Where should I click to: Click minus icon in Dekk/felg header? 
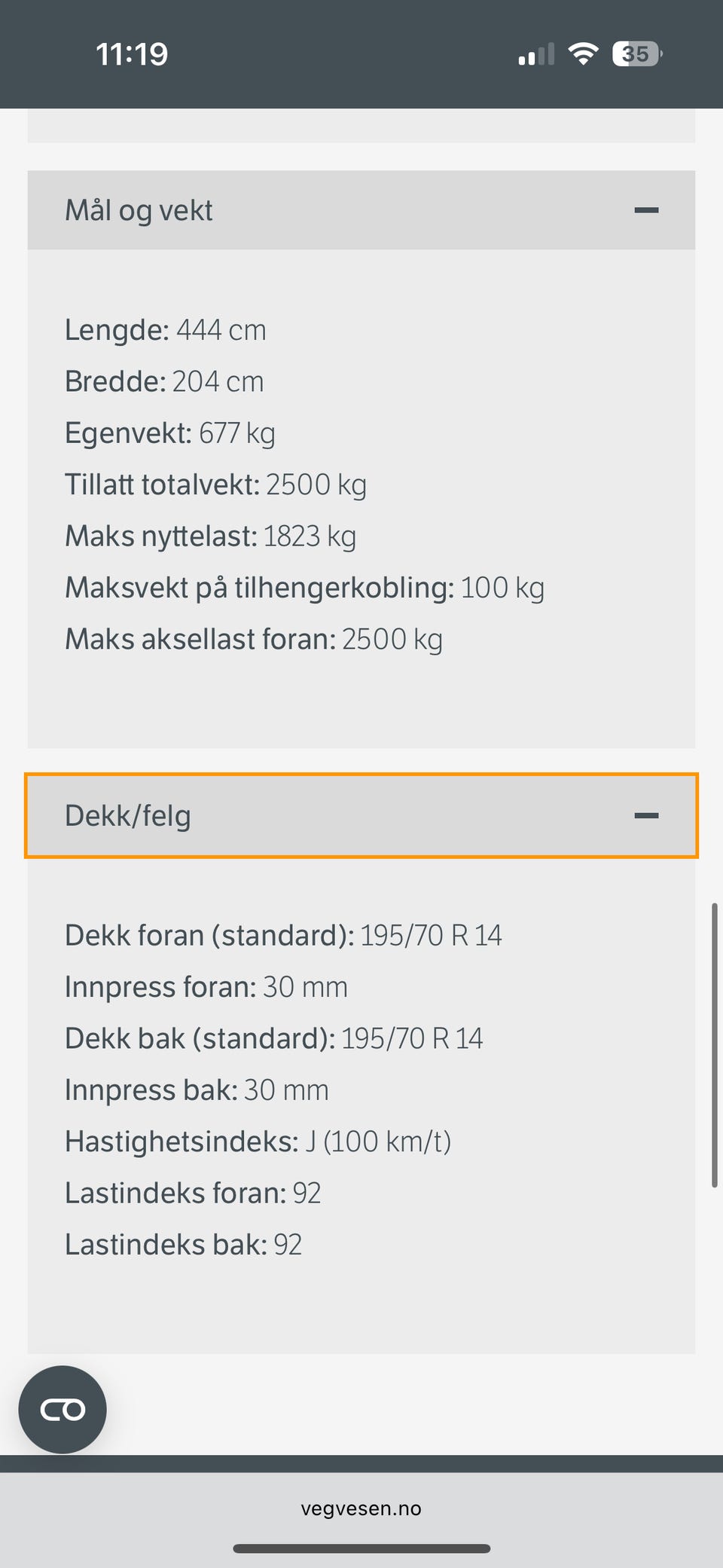point(646,815)
